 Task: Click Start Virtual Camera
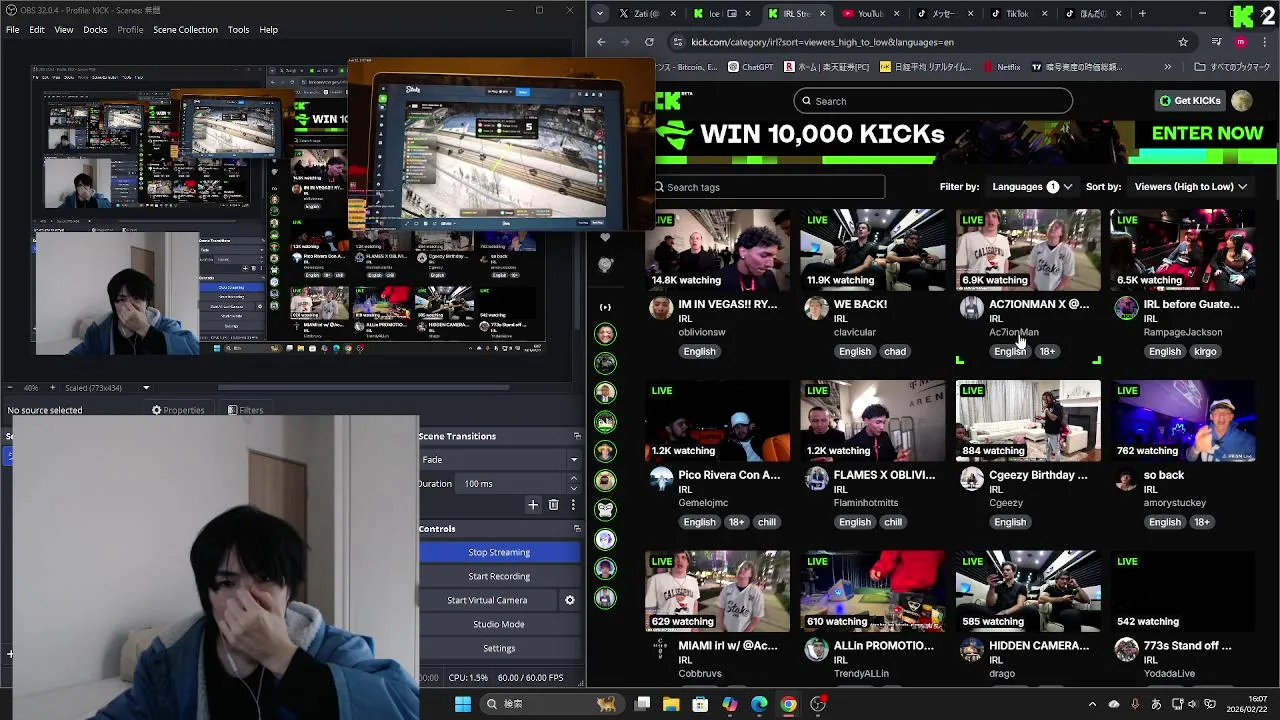point(487,600)
